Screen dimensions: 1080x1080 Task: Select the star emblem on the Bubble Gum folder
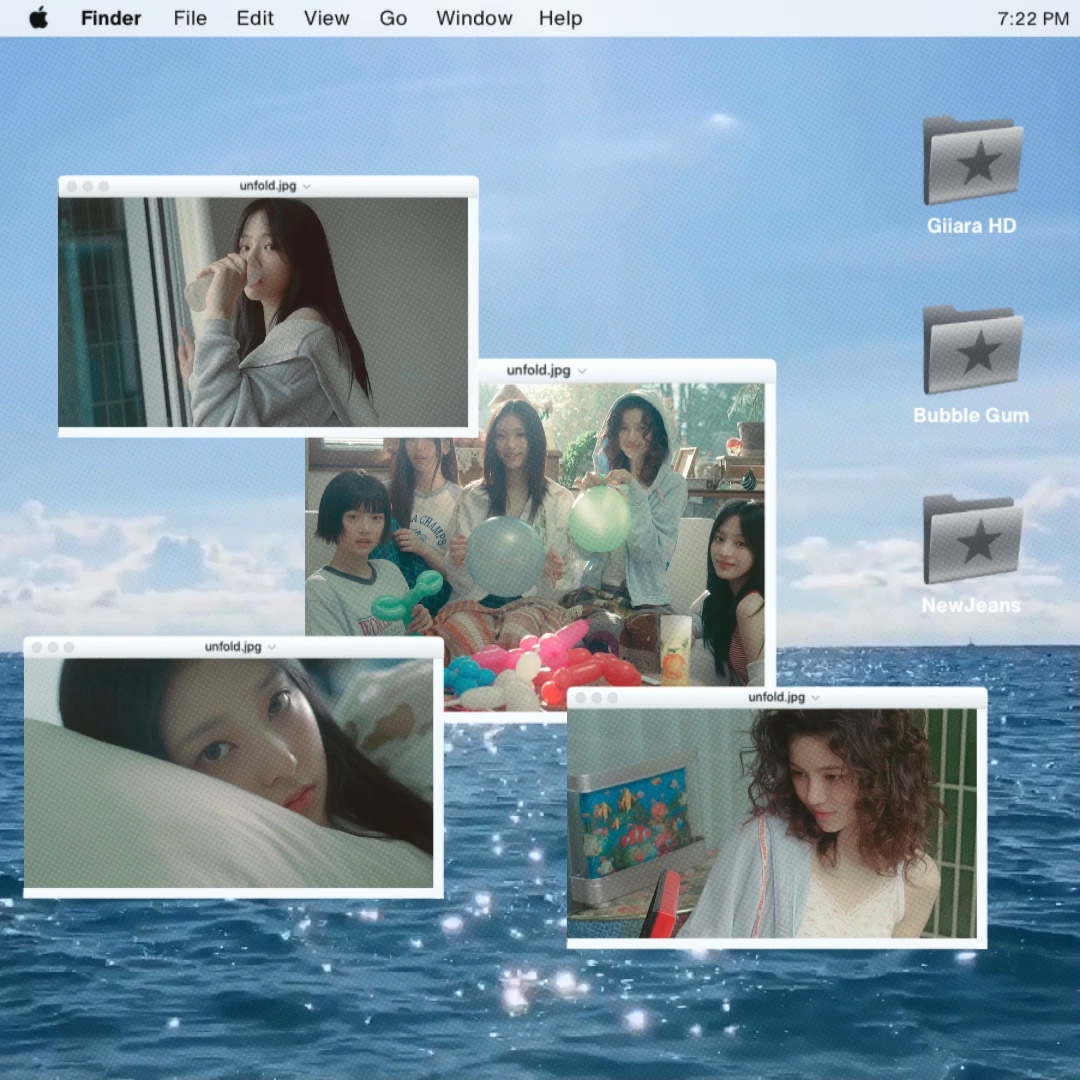[978, 352]
